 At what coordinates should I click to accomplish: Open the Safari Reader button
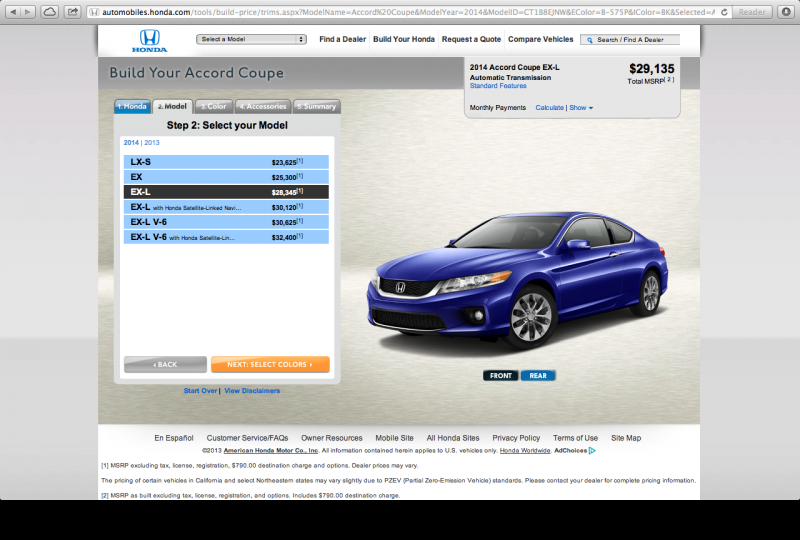coord(752,12)
